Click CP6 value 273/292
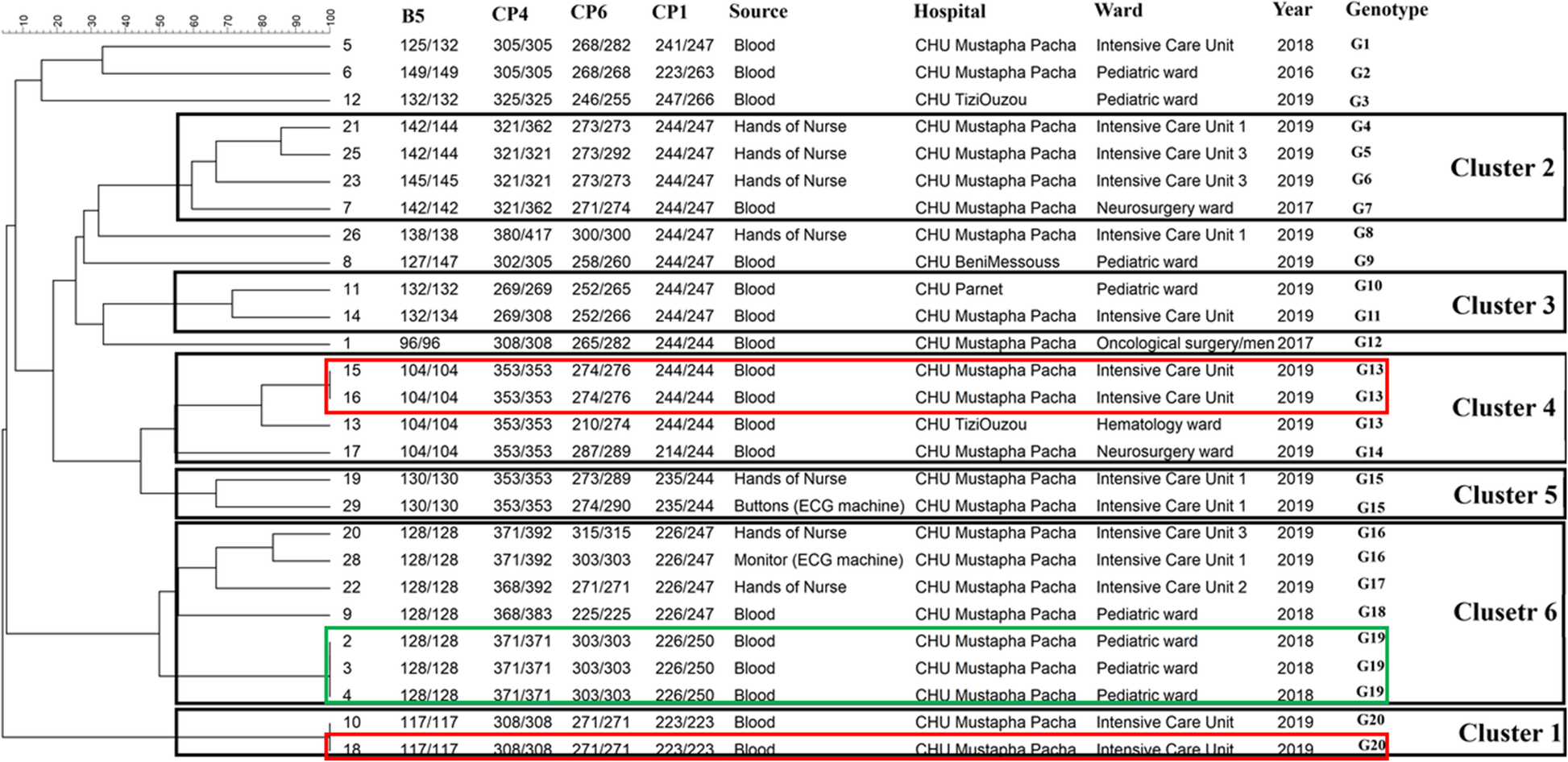The image size is (1568, 762). tap(601, 154)
